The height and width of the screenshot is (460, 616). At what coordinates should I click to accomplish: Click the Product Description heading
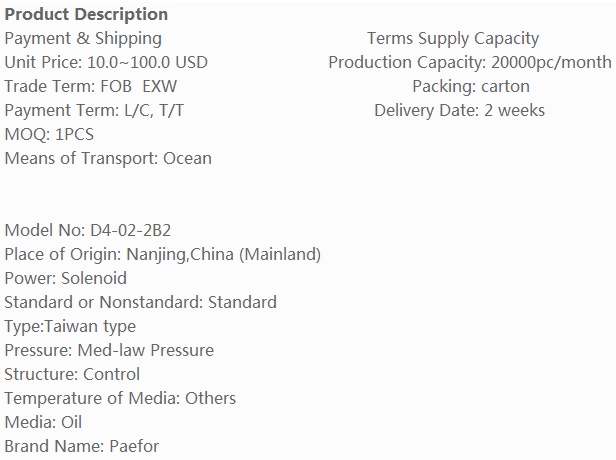[86, 14]
